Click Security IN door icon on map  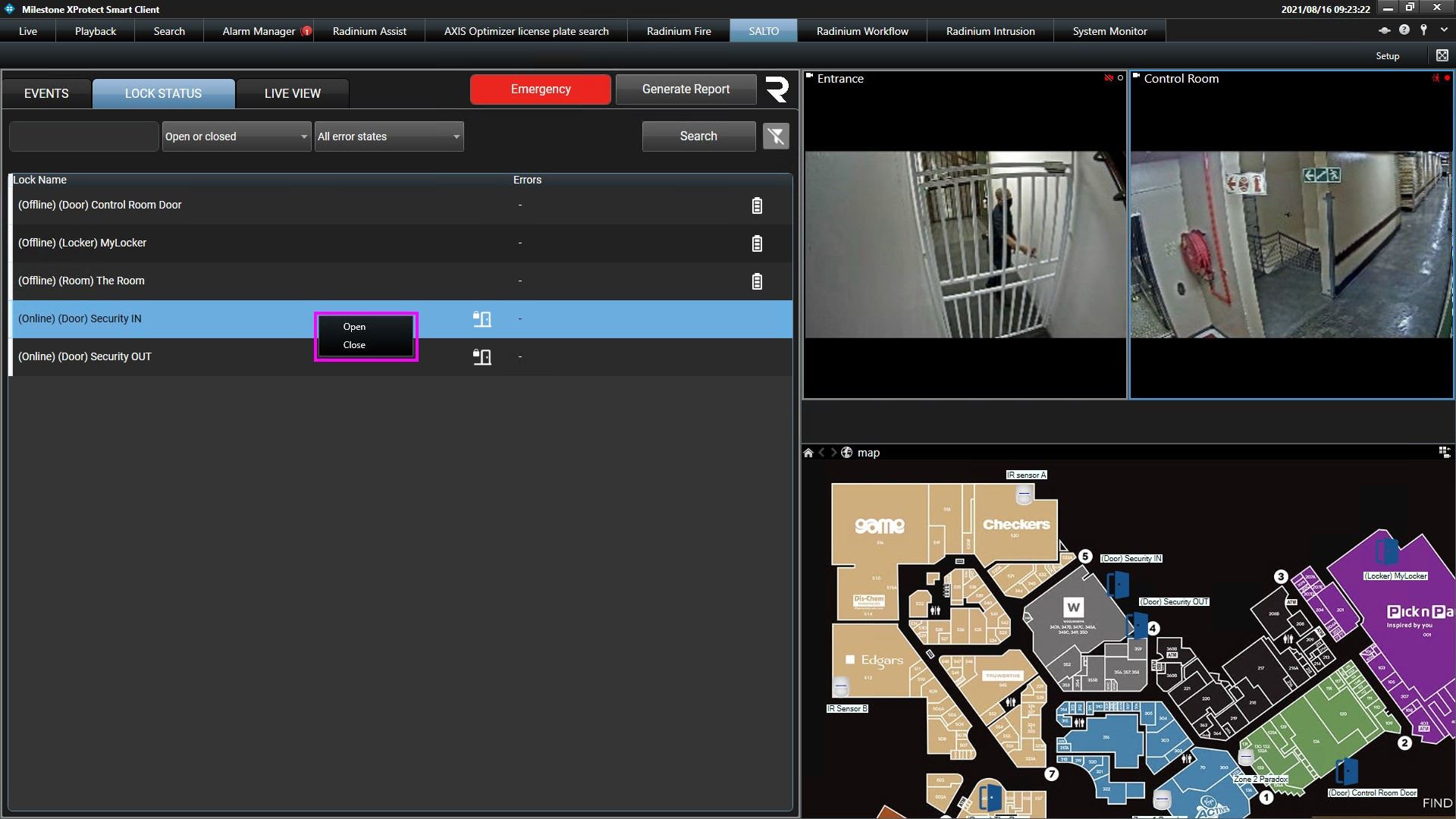(1118, 585)
